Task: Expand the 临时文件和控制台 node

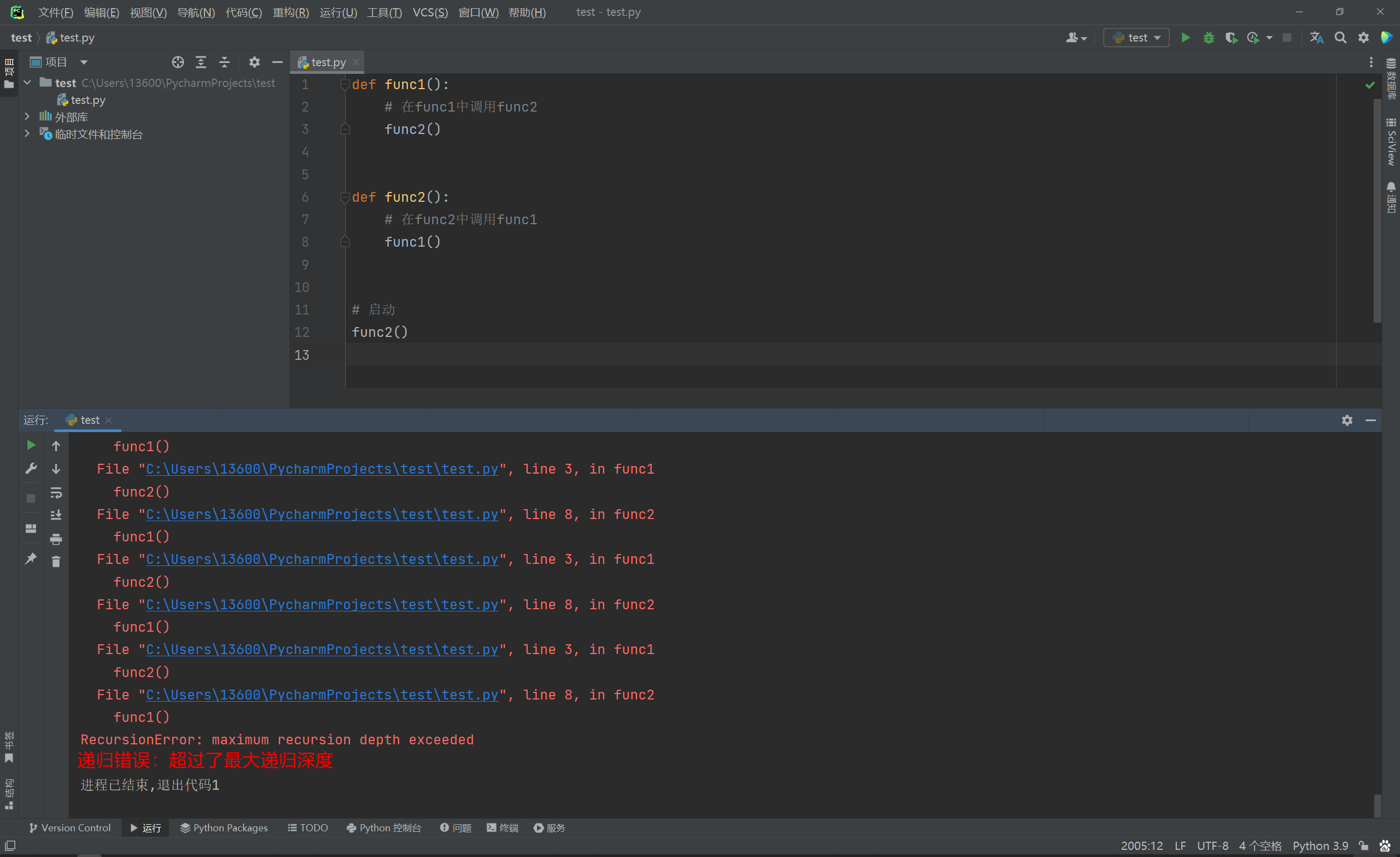Action: [x=27, y=134]
